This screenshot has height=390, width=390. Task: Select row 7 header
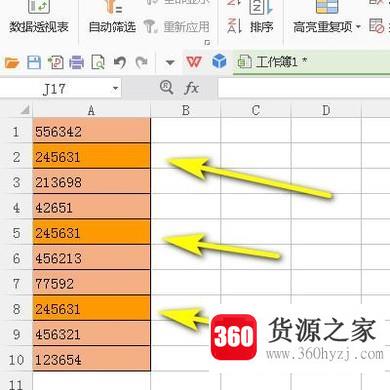click(x=16, y=283)
